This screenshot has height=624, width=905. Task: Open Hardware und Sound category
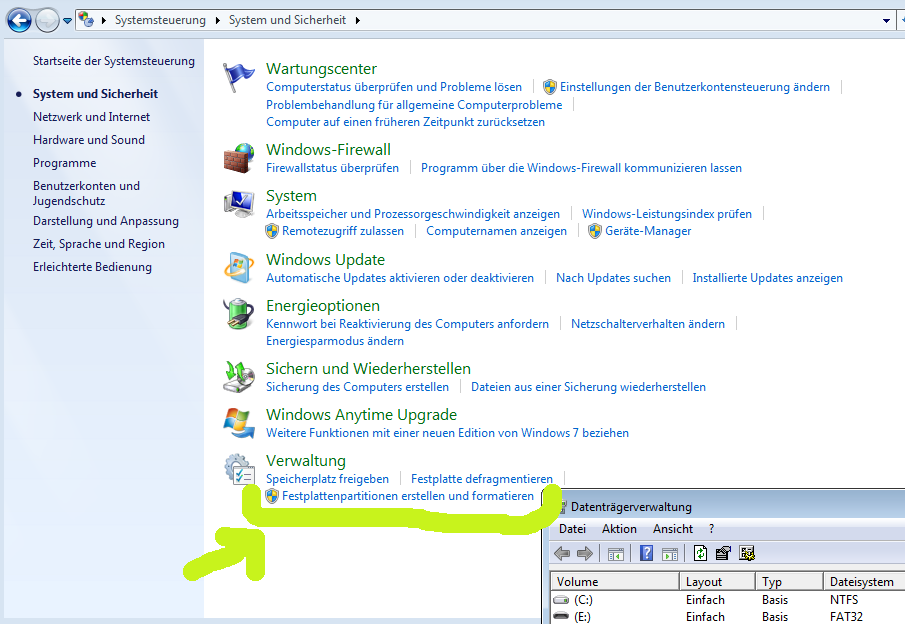89,140
